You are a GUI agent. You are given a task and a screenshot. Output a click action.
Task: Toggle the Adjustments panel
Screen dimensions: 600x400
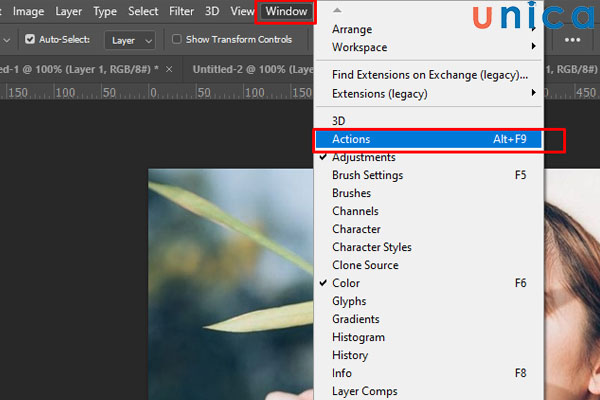coord(429,157)
